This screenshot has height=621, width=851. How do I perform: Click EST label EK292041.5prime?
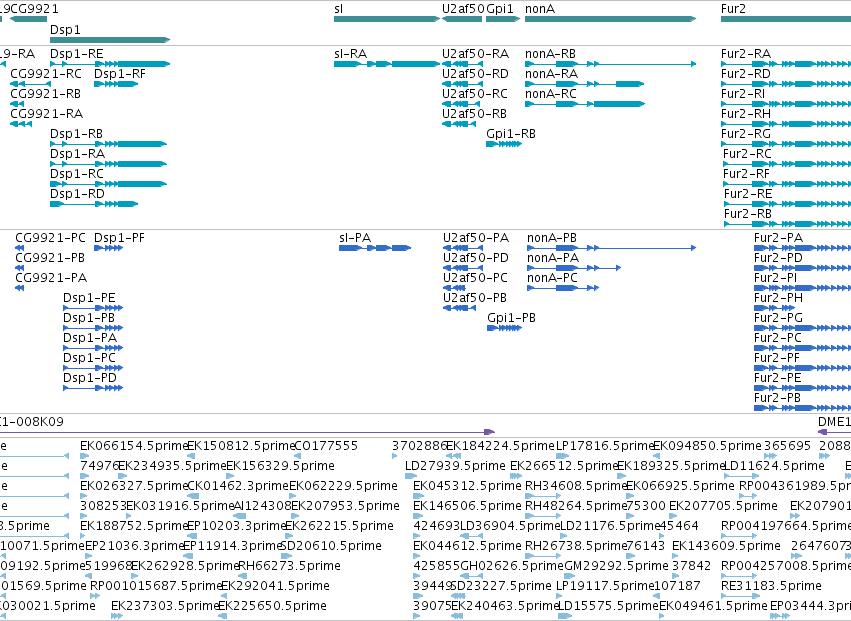[x=275, y=586]
